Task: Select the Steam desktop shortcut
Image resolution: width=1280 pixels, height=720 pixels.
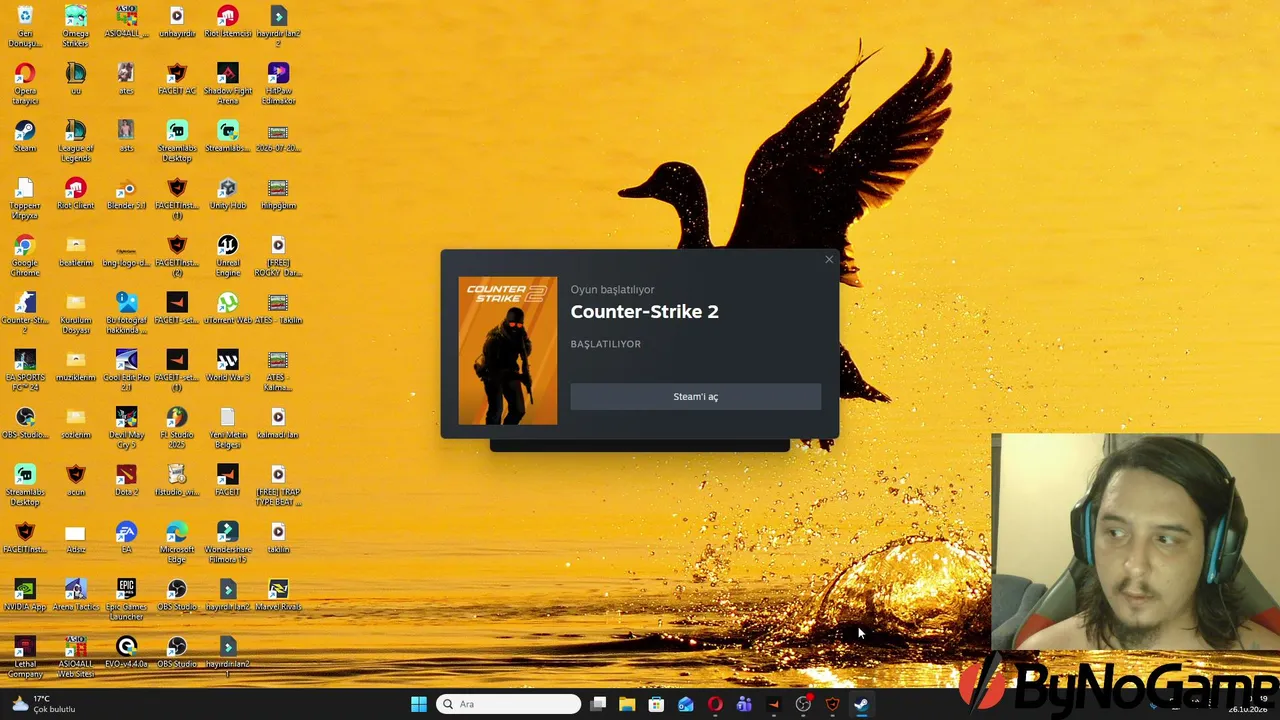Action: 25,137
